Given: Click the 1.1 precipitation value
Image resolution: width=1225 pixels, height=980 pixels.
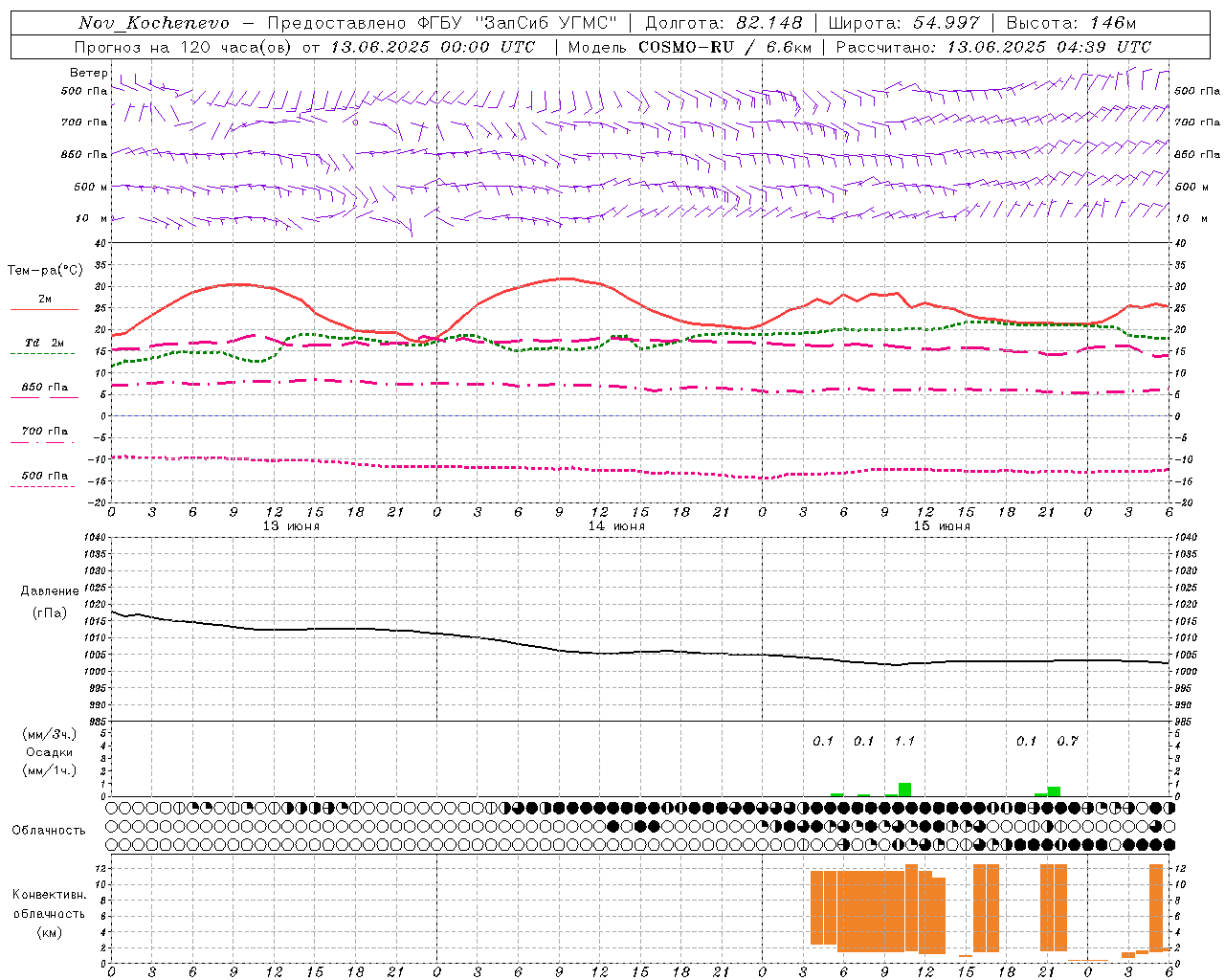Looking at the screenshot, I should coord(904,741).
